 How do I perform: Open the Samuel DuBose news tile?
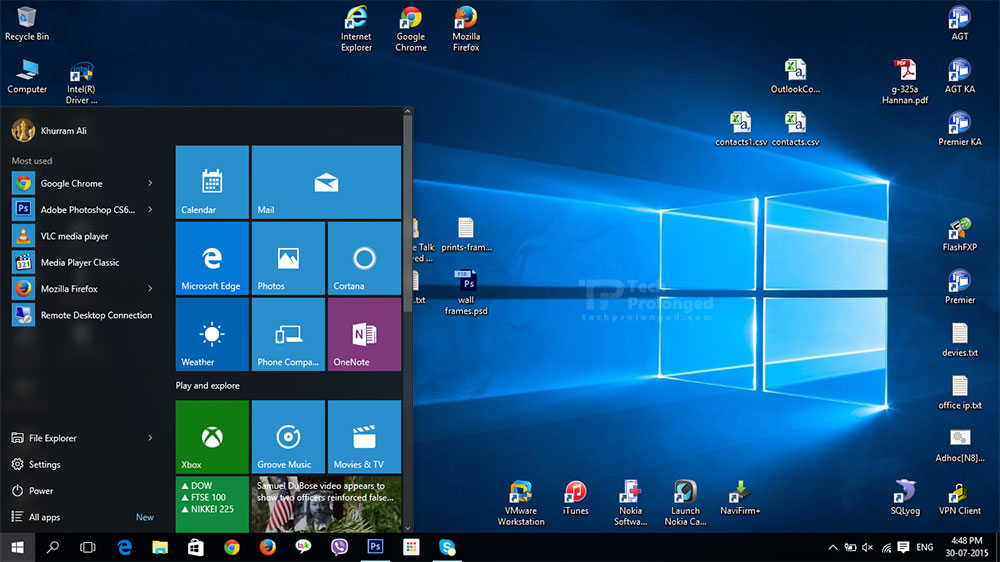tap(326, 504)
